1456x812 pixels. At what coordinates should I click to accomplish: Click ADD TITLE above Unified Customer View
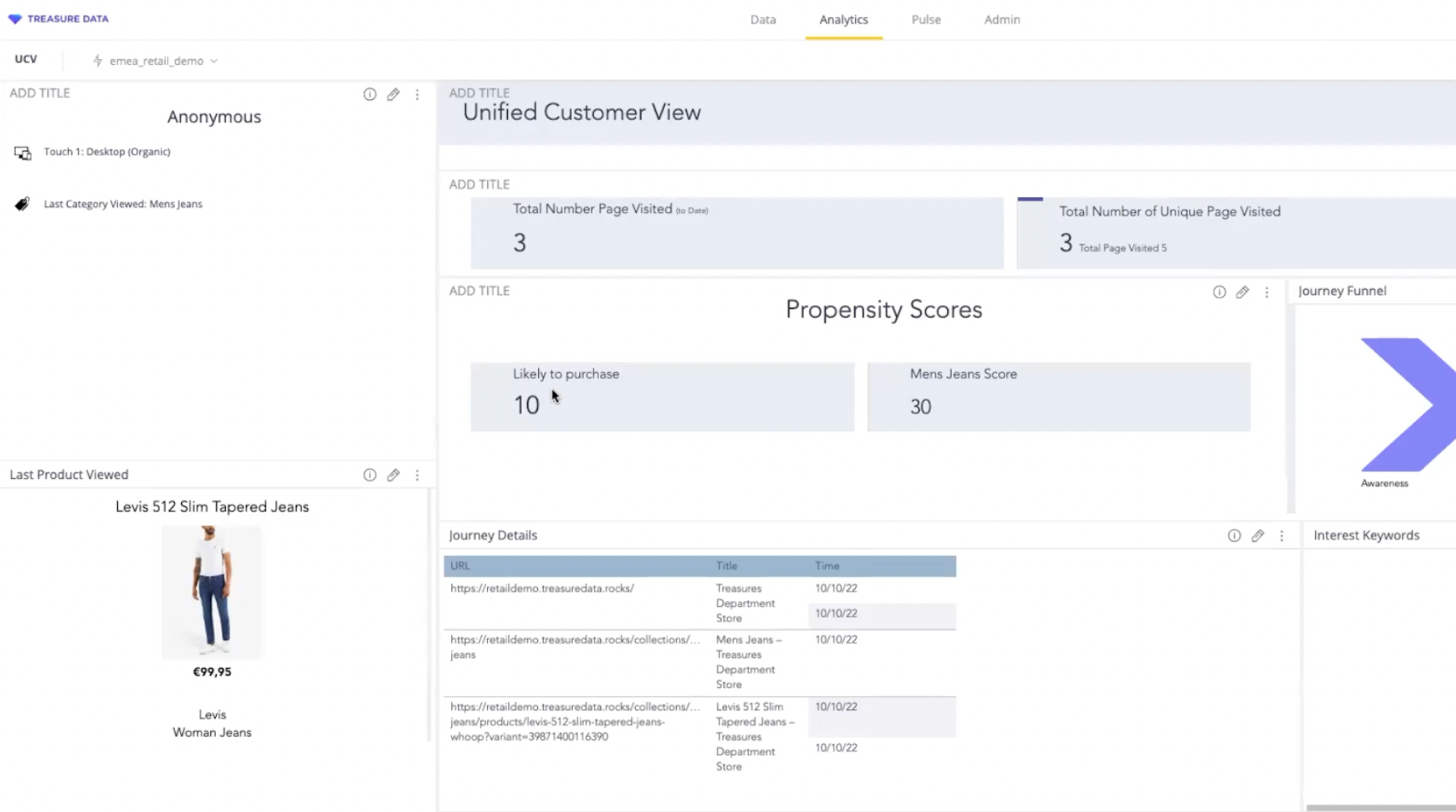coord(480,92)
